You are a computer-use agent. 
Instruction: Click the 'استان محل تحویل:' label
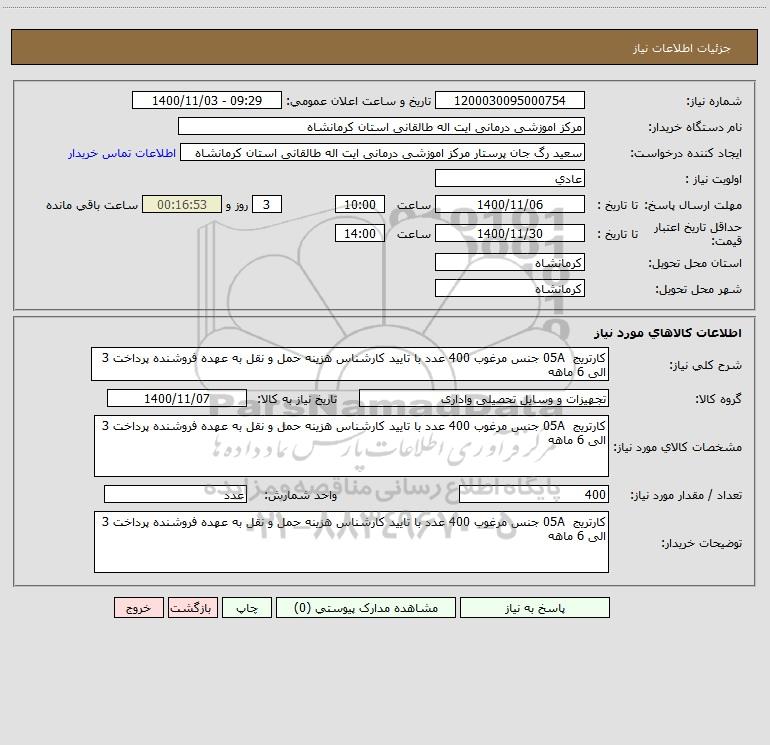[695, 263]
